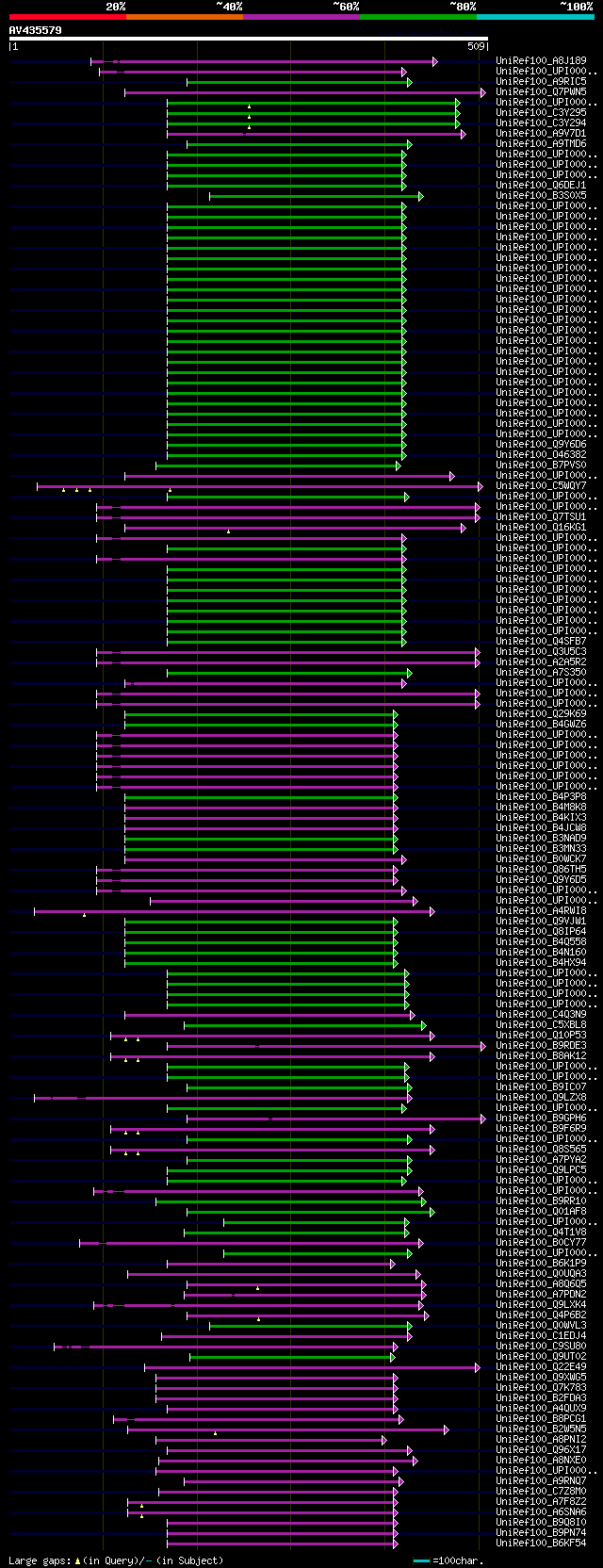This screenshot has width=603, height=1568.
Task: Select the UniRef100_B4HX94 label
Action: pyautogui.click(x=541, y=963)
